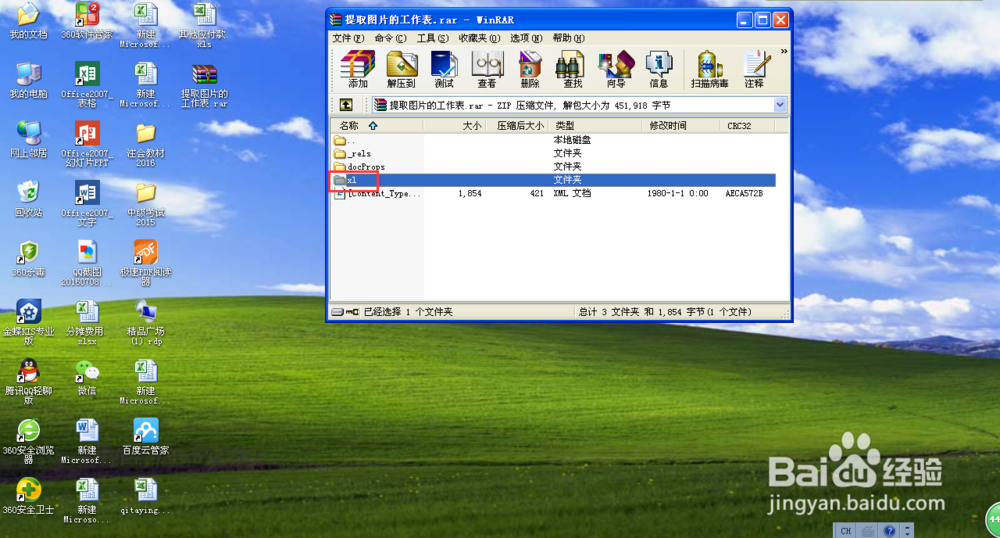
Task: Select 精品广场(1).rdp desktop file
Action: pyautogui.click(x=145, y=323)
